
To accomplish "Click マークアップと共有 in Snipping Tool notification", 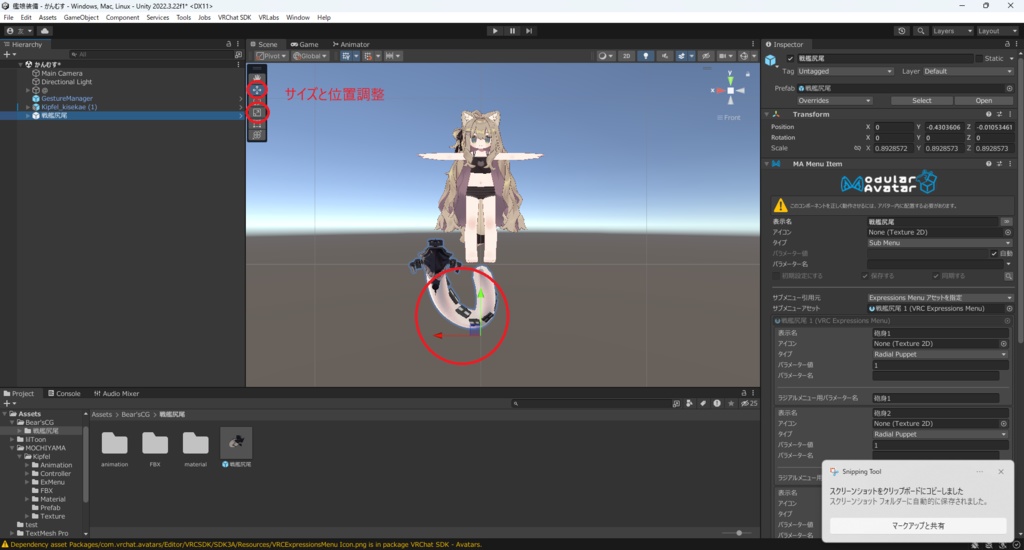I will pos(918,525).
